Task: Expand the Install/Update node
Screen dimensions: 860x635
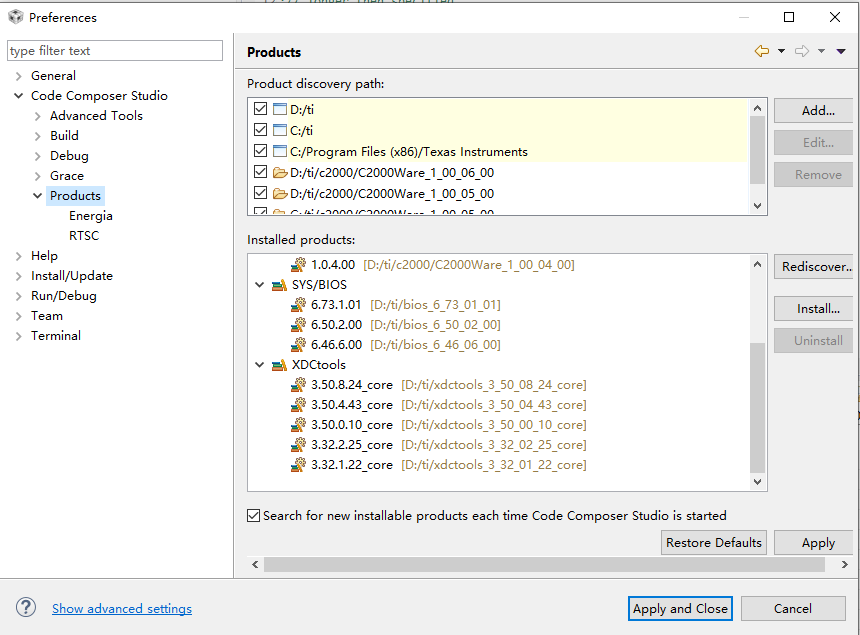Action: coord(19,276)
